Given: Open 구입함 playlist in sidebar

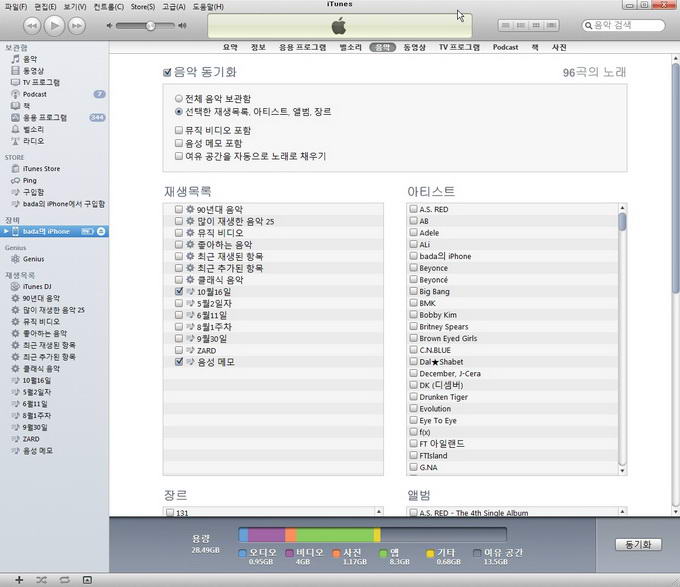Looking at the screenshot, I should pyautogui.click(x=33, y=192).
